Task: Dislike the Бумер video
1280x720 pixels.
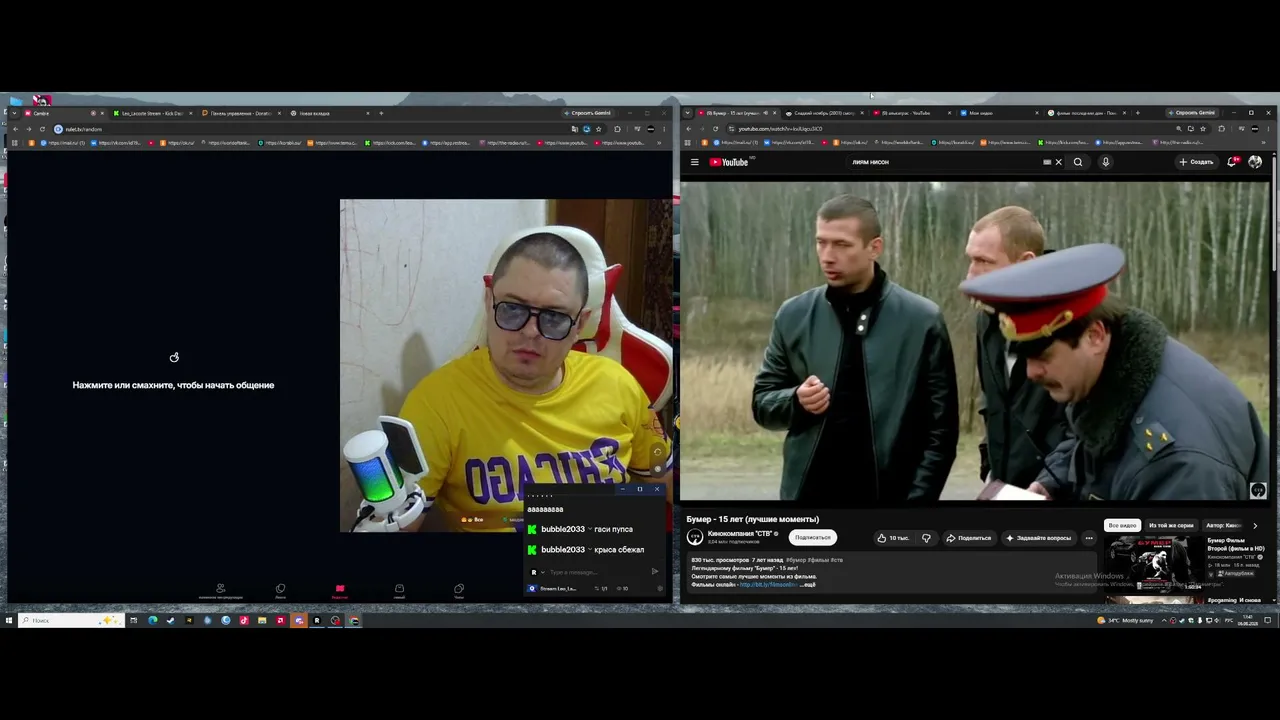Action: point(926,538)
